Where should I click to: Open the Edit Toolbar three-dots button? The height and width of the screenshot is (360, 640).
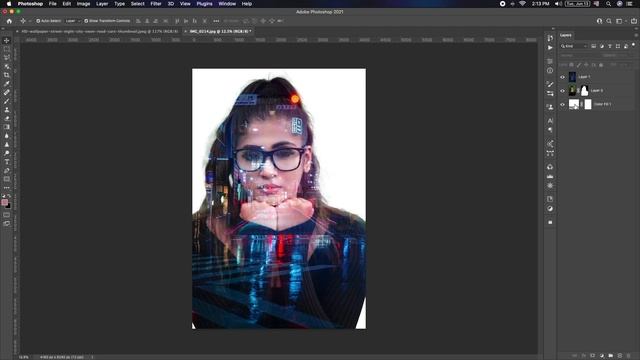(7, 188)
